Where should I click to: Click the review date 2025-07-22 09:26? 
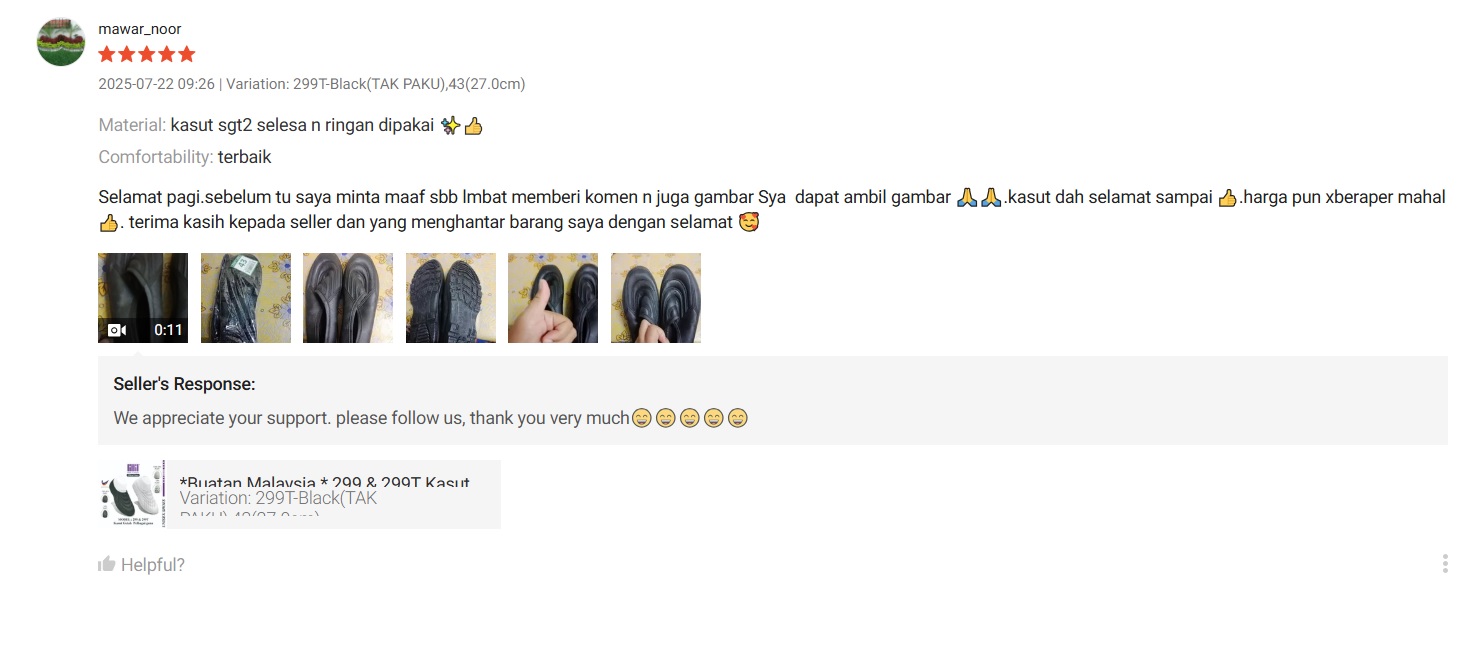coord(156,84)
